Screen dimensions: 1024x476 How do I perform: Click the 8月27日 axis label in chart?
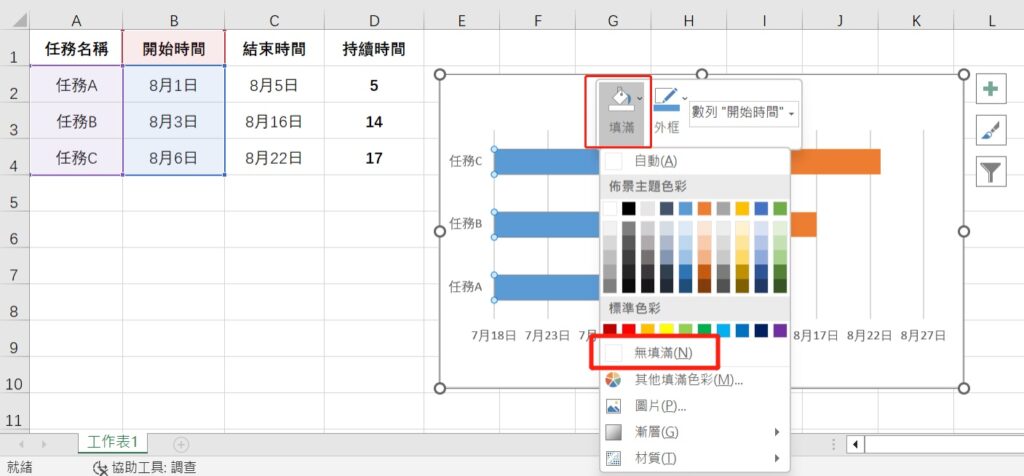click(923, 336)
